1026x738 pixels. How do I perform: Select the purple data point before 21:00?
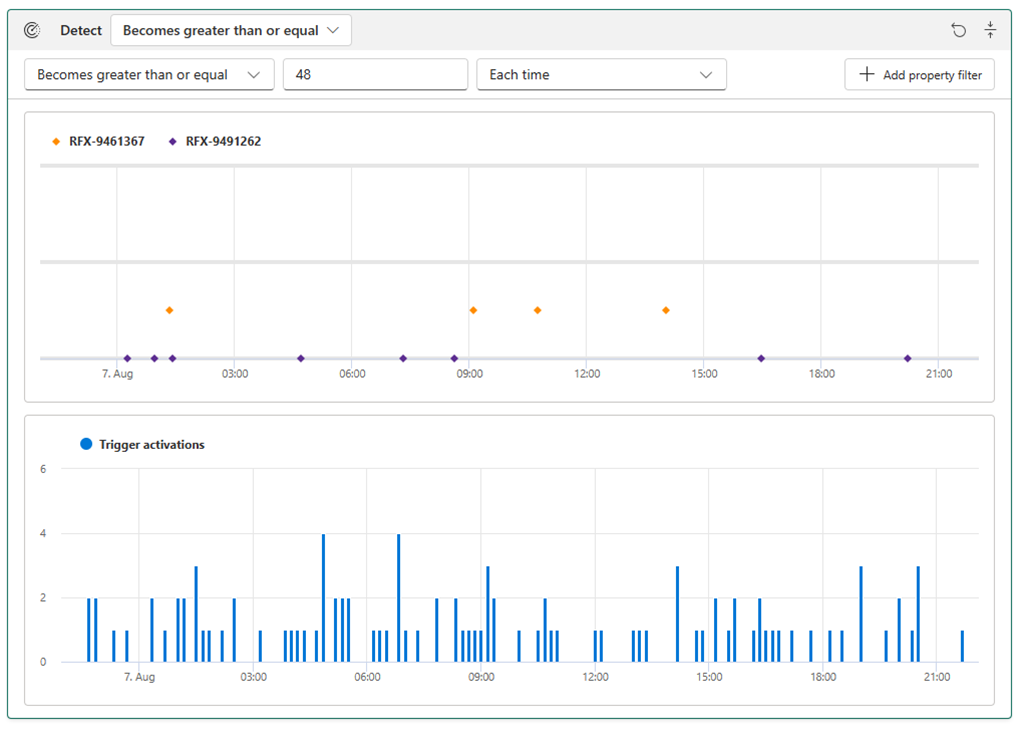click(x=908, y=359)
